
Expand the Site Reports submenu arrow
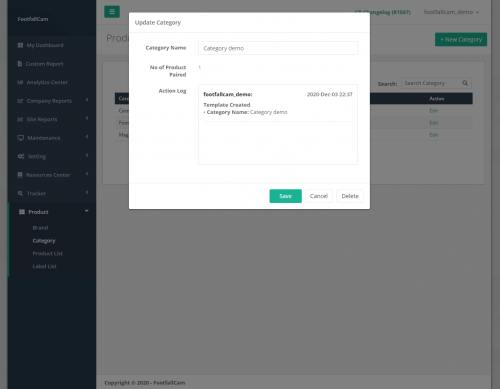pos(87,118)
